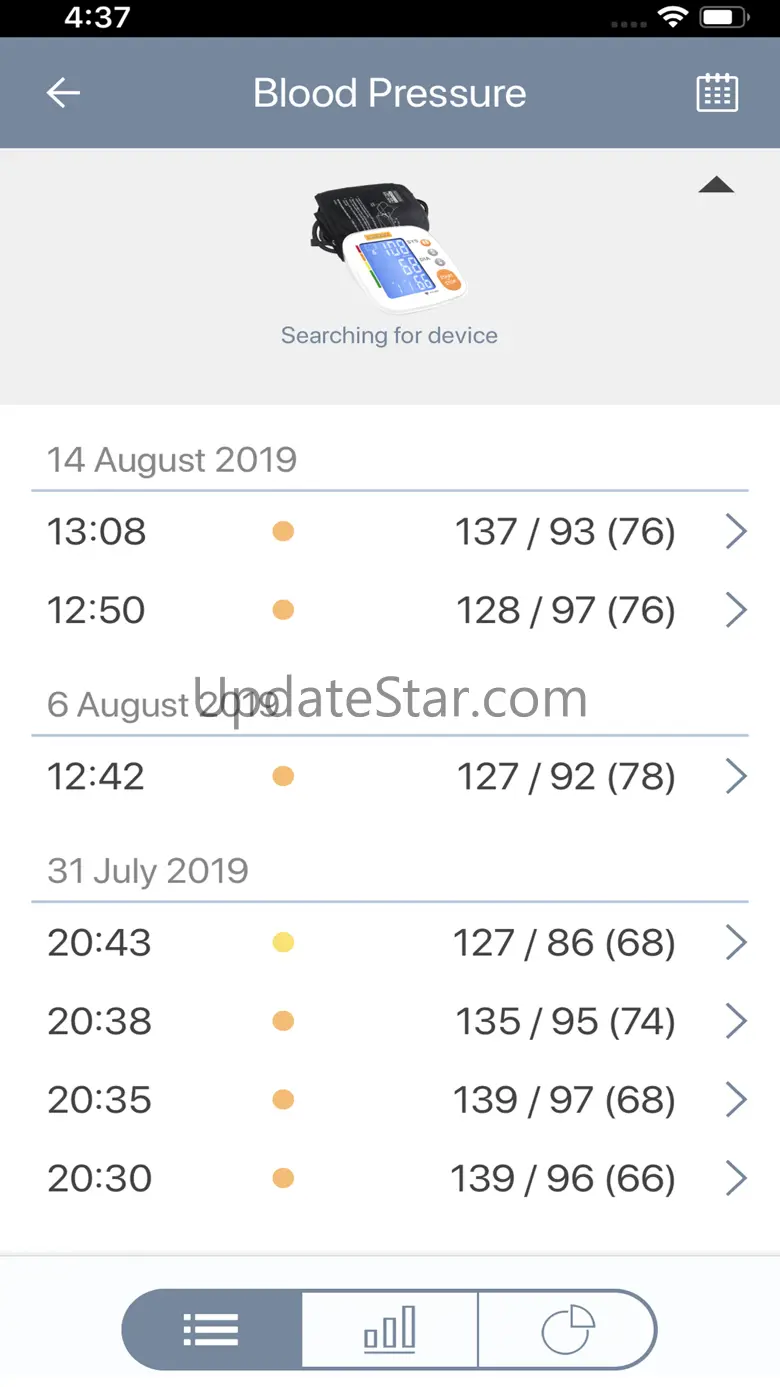This screenshot has width=780, height=1387.
Task: Open details chevron for 20:38 reading
Action: pyautogui.click(x=736, y=1021)
